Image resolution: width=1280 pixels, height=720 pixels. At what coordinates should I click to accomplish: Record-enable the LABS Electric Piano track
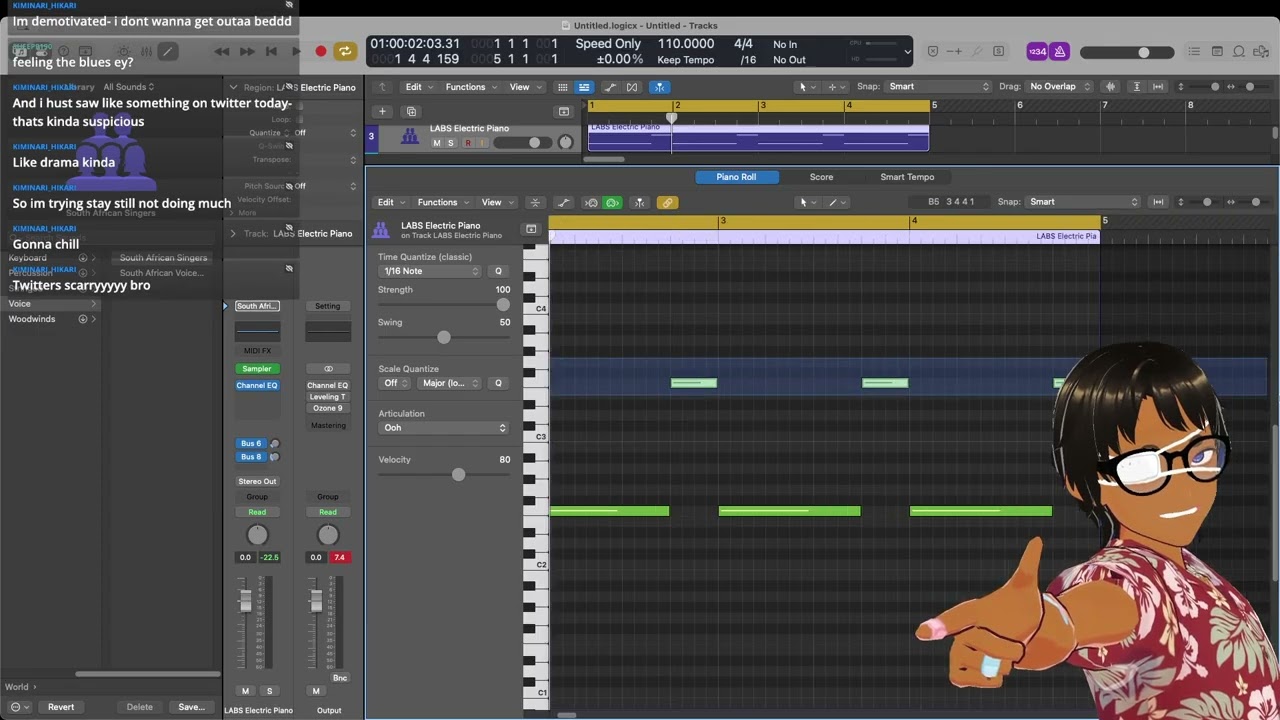pos(467,143)
